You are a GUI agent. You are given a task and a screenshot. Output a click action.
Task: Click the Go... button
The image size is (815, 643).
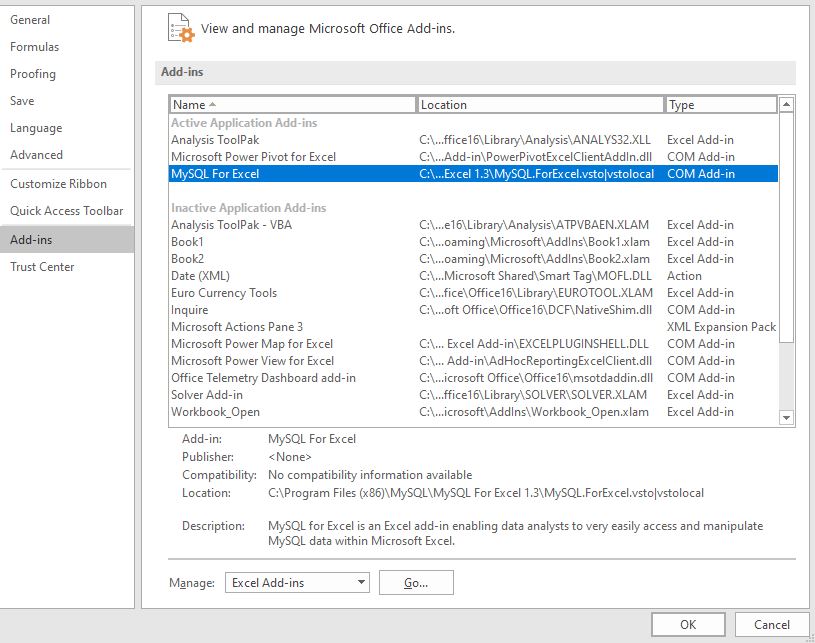416,583
